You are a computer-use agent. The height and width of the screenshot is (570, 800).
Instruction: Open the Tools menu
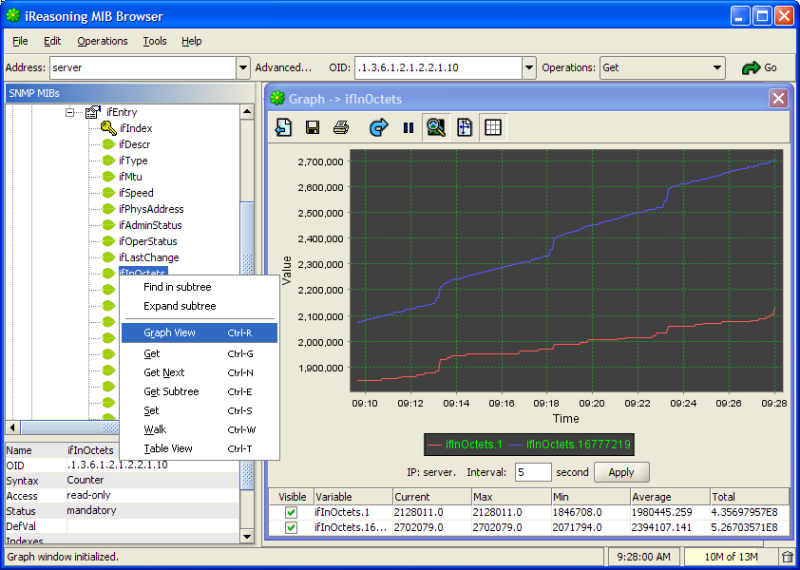[154, 41]
